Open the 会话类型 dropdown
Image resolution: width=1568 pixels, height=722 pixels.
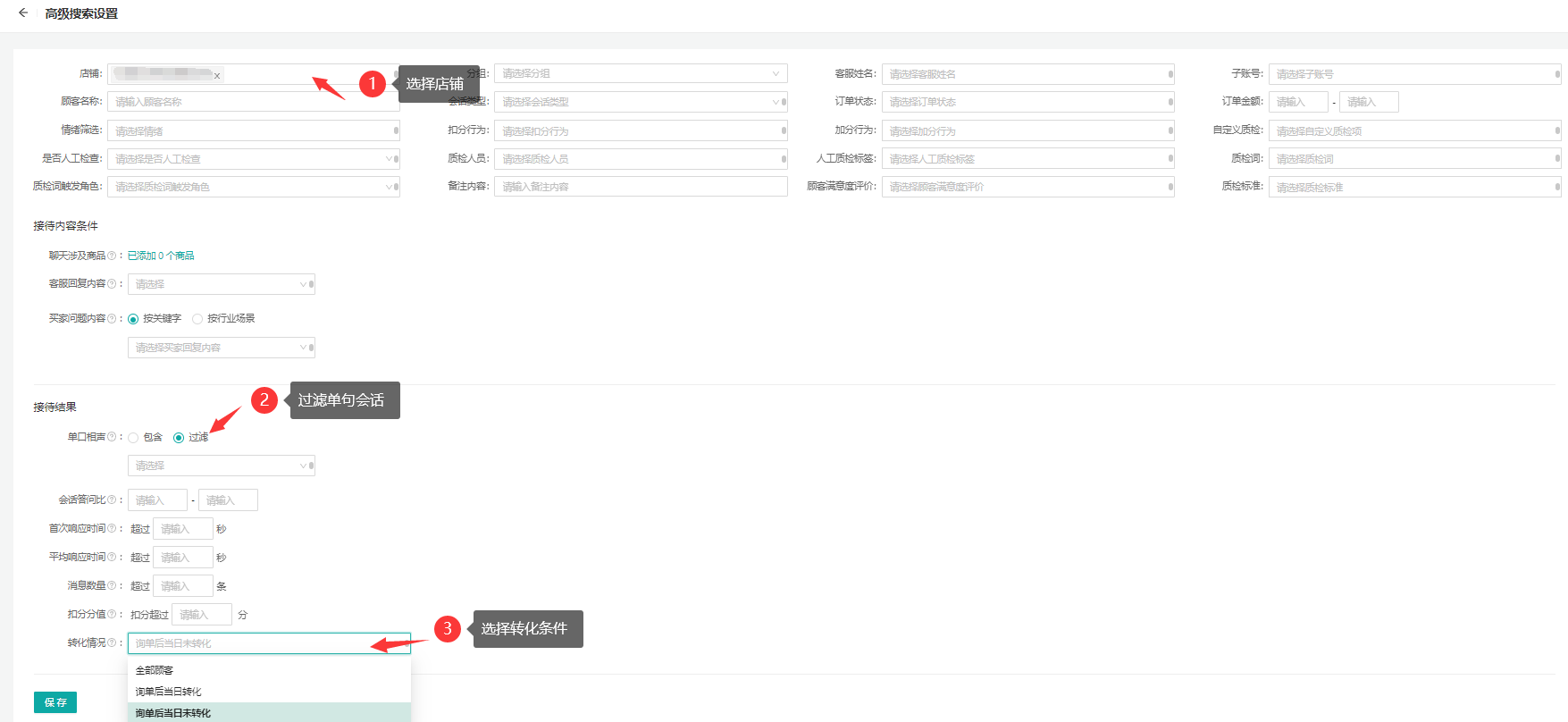pos(641,102)
